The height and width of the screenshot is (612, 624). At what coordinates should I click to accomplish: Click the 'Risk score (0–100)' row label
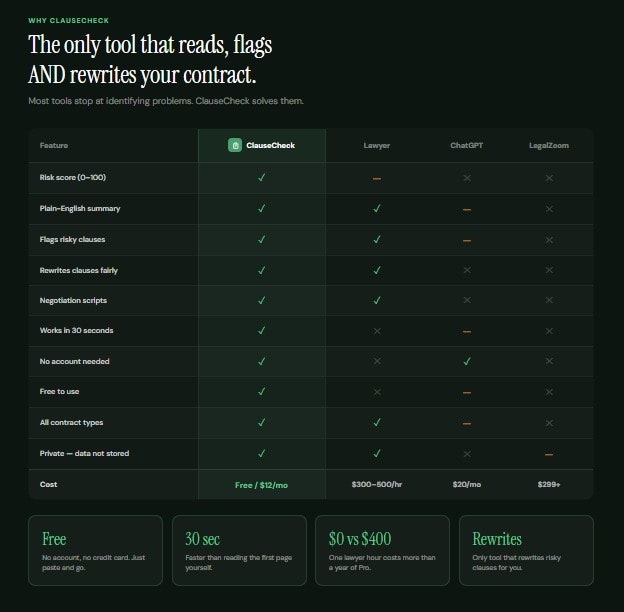(73, 177)
